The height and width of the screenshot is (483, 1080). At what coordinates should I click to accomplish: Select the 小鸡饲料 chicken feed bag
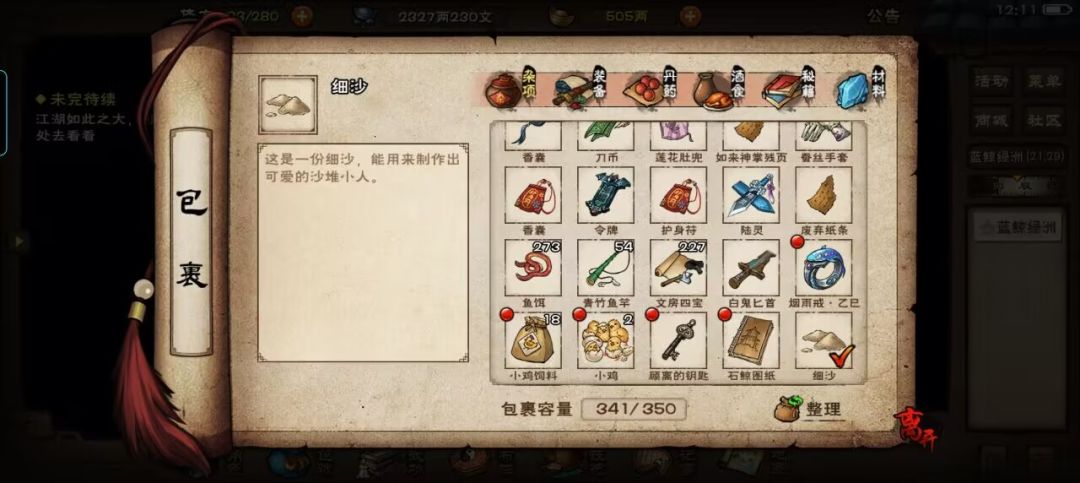click(x=533, y=340)
